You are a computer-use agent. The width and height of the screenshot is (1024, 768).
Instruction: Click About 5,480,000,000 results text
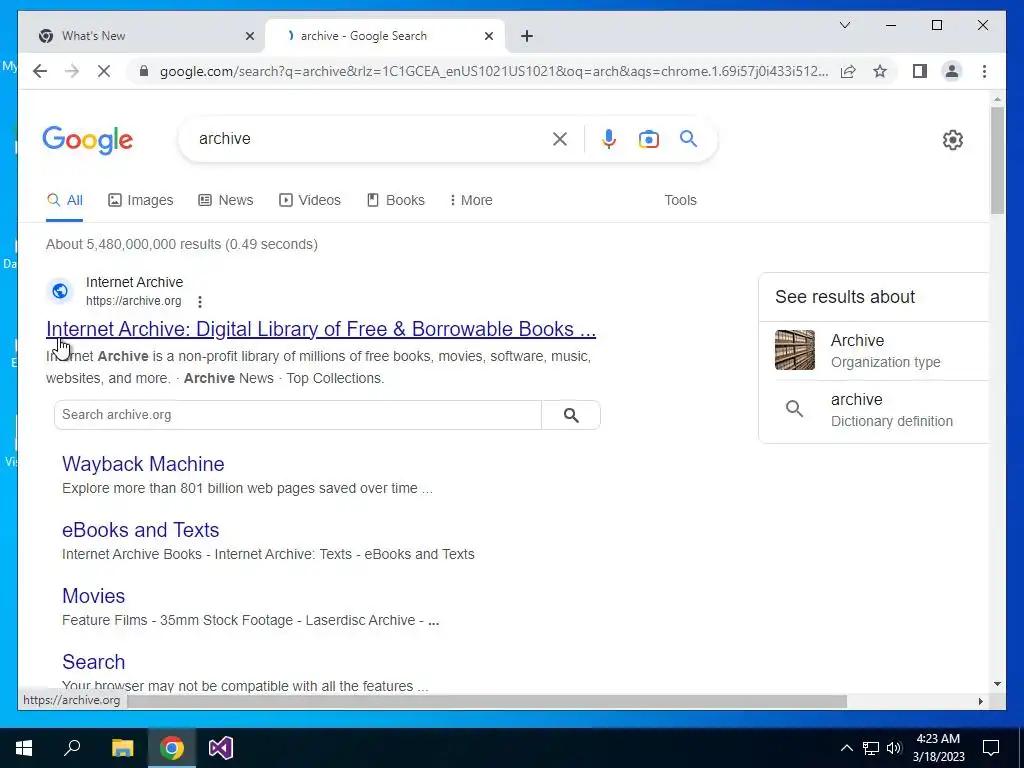tap(182, 244)
